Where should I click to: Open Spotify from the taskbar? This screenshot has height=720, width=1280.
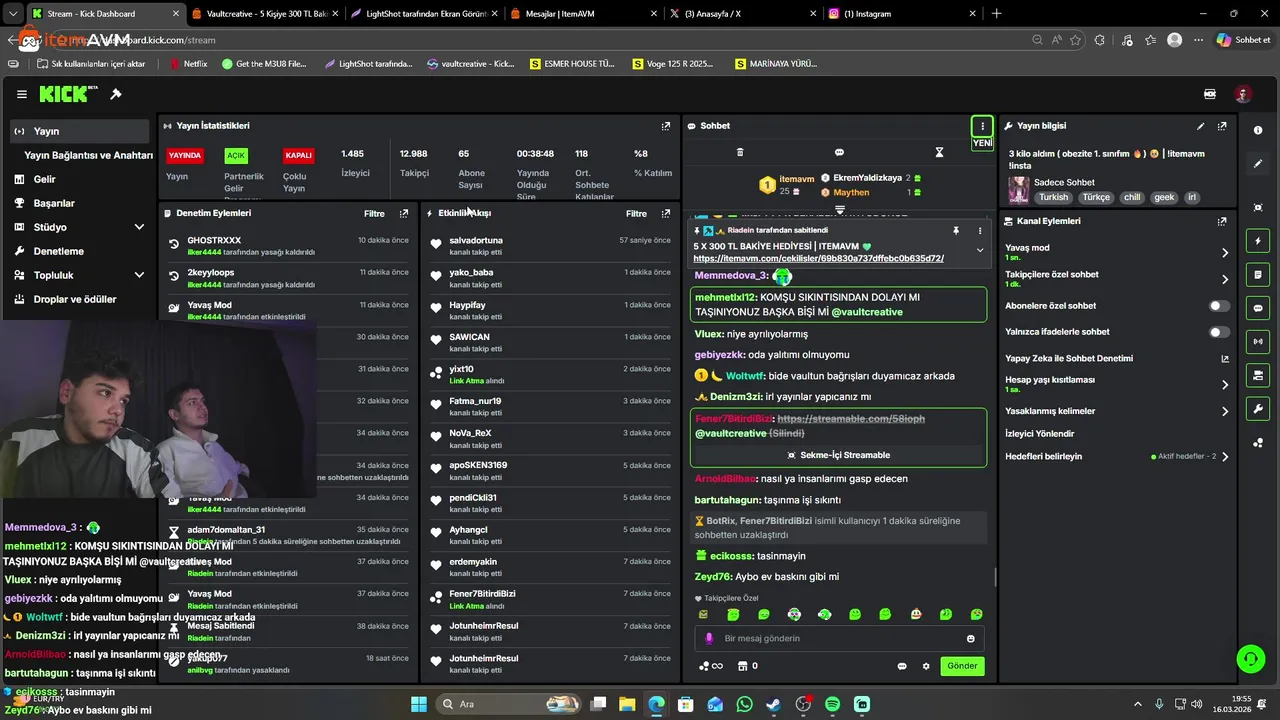tap(833, 704)
